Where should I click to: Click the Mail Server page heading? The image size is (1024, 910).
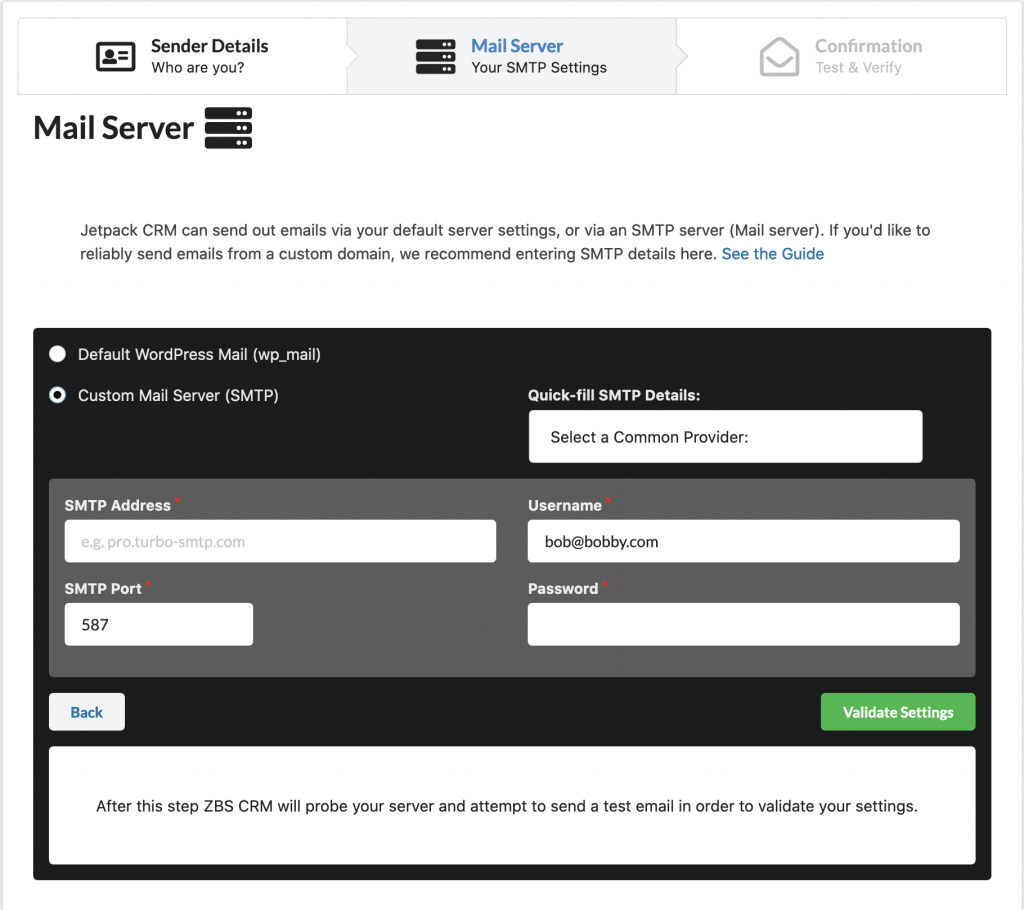tap(114, 128)
